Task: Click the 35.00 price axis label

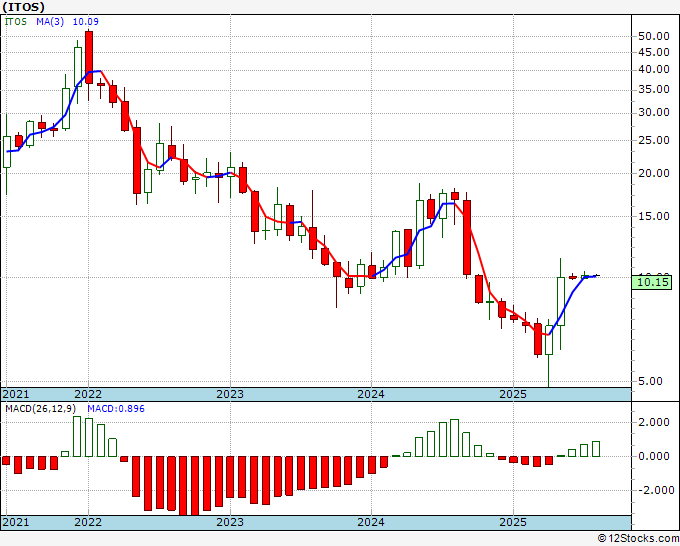Action: pyautogui.click(x=654, y=90)
